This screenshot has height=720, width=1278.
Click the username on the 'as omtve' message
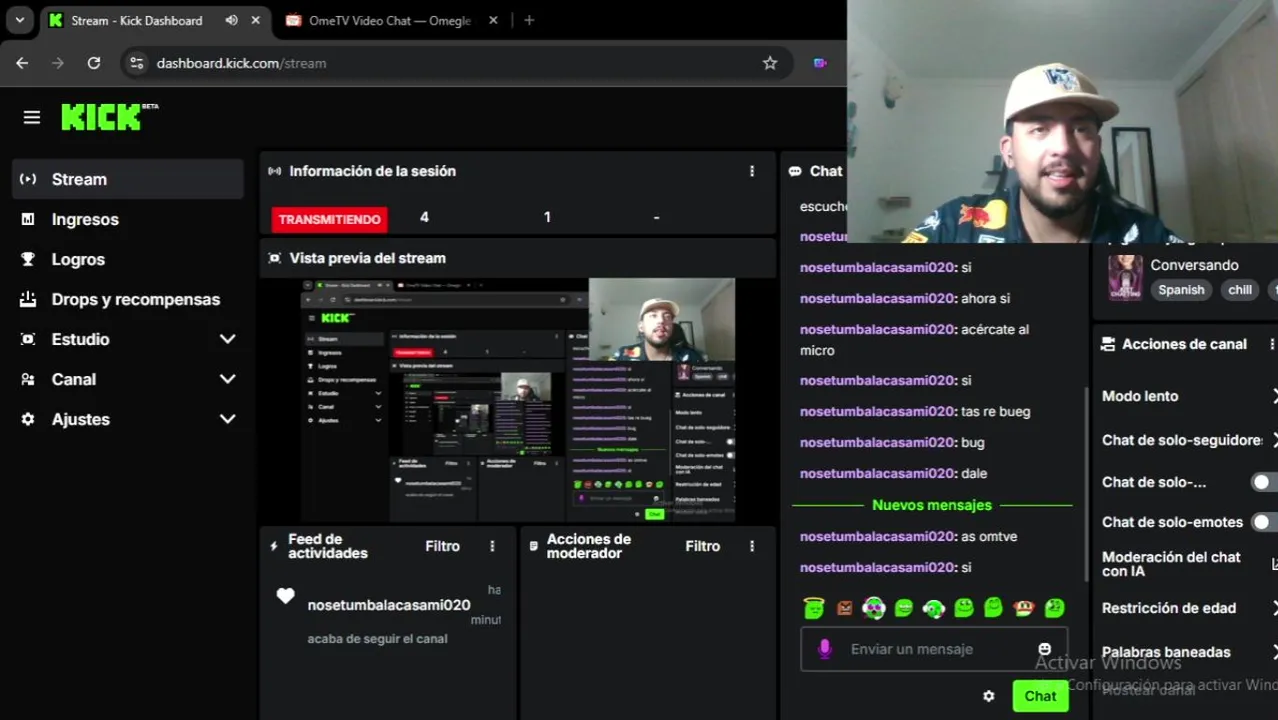(878, 536)
